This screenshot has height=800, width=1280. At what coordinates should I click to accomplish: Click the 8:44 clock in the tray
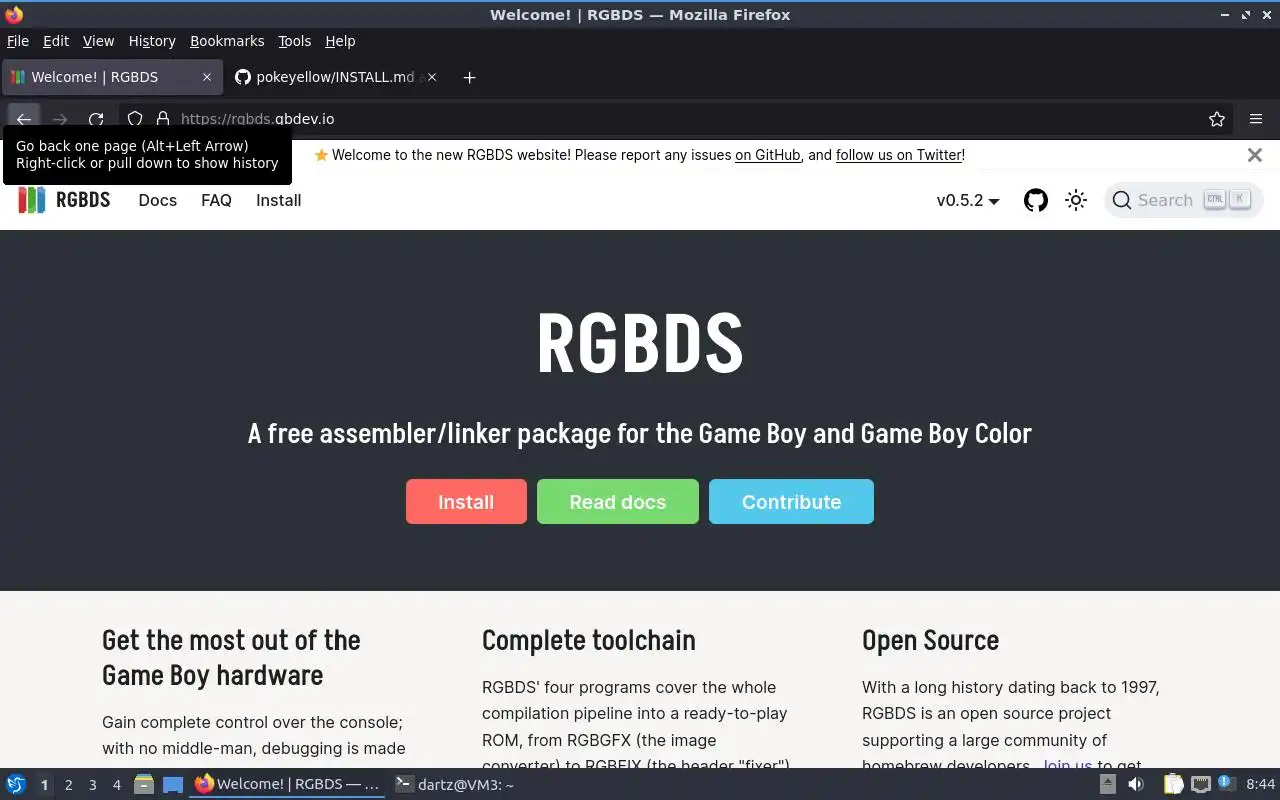(1260, 785)
